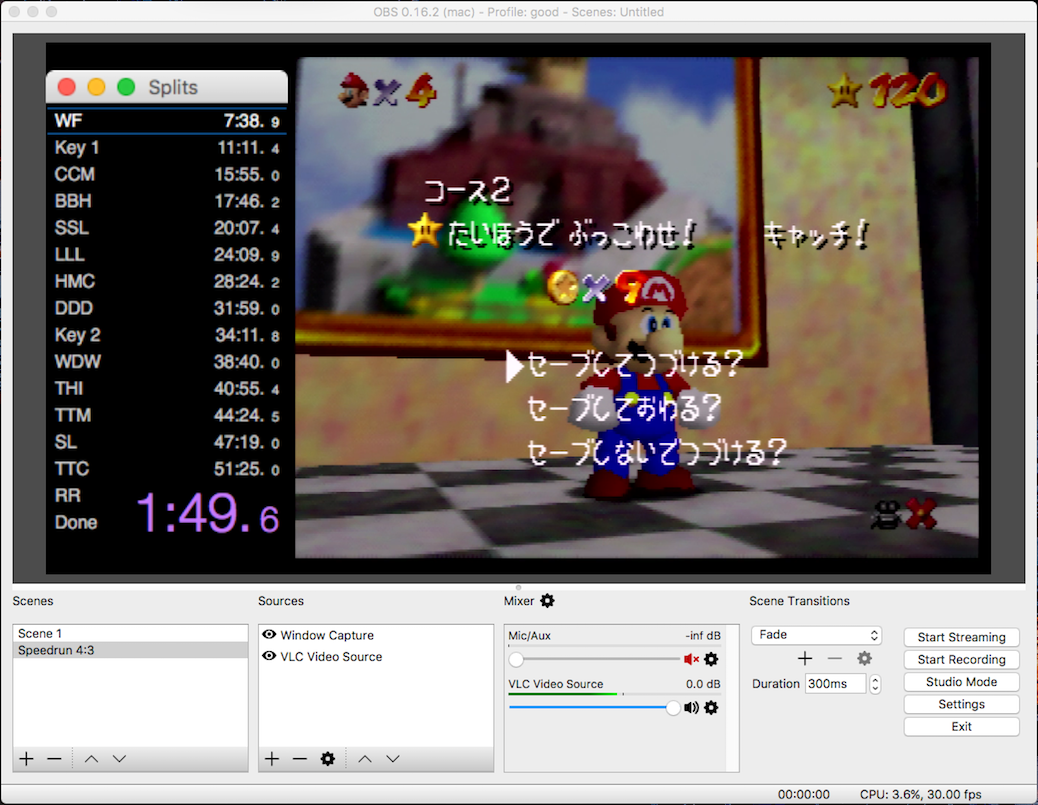Screen dimensions: 1038x805
Task: Click the Key 1 split time 11:11.4
Action: point(248,148)
